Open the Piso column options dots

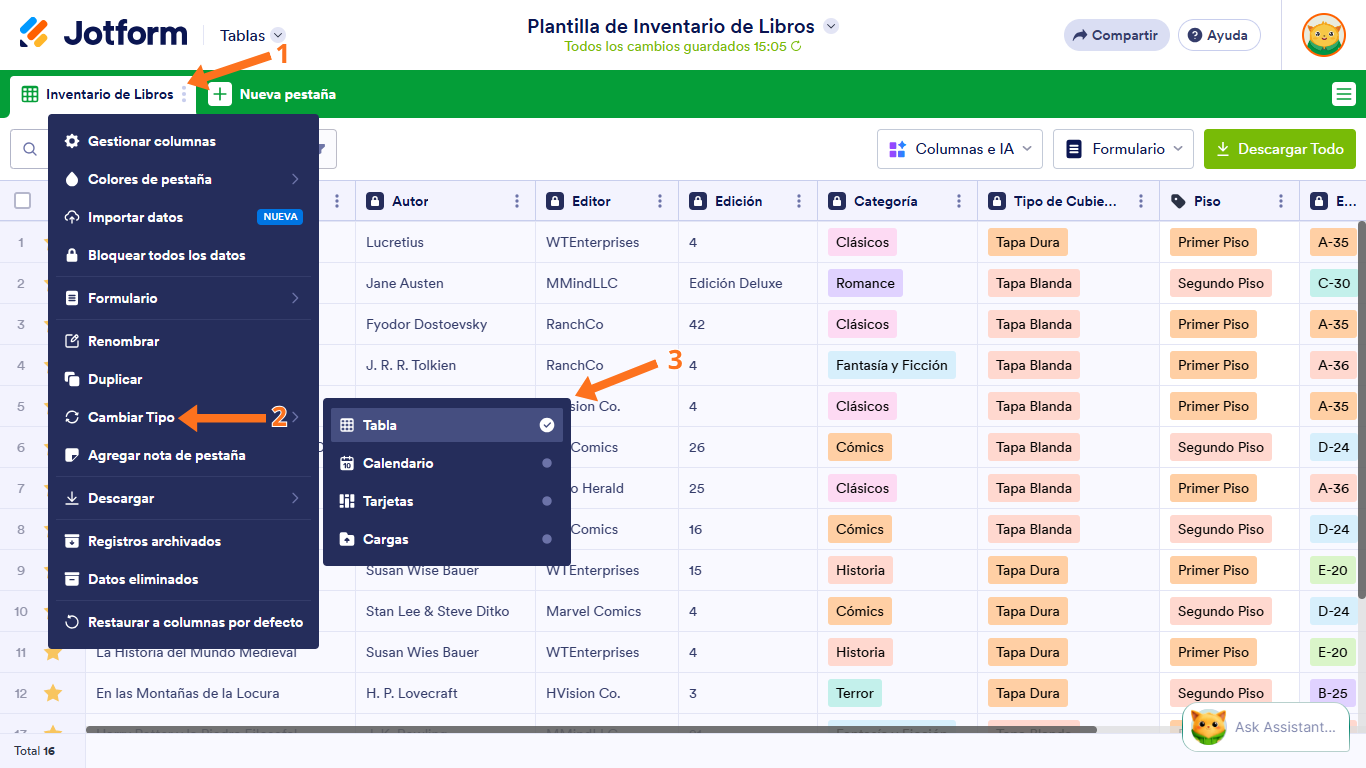pyautogui.click(x=1281, y=201)
